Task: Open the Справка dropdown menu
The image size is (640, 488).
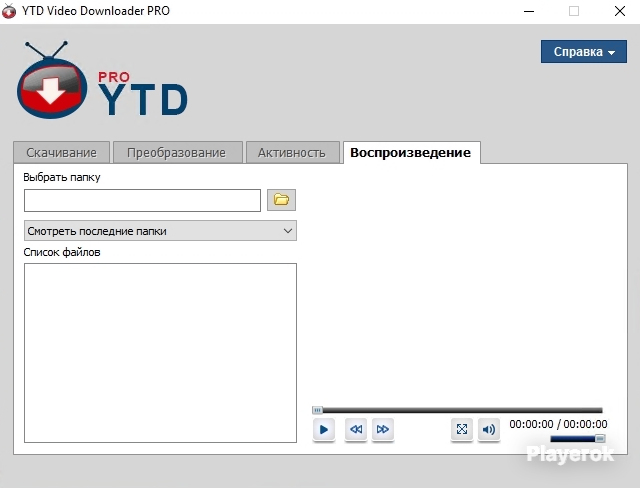Action: click(x=584, y=52)
